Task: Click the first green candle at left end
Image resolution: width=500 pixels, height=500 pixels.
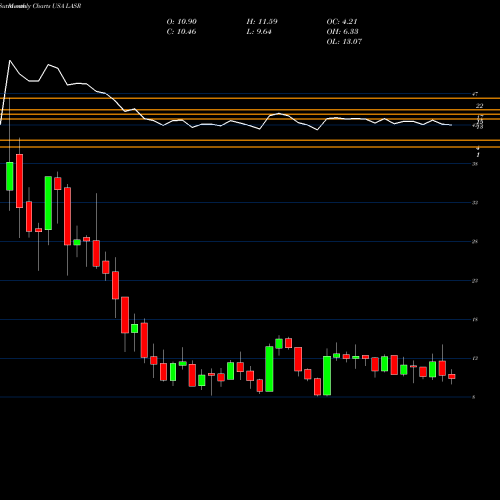Action: 10,176
